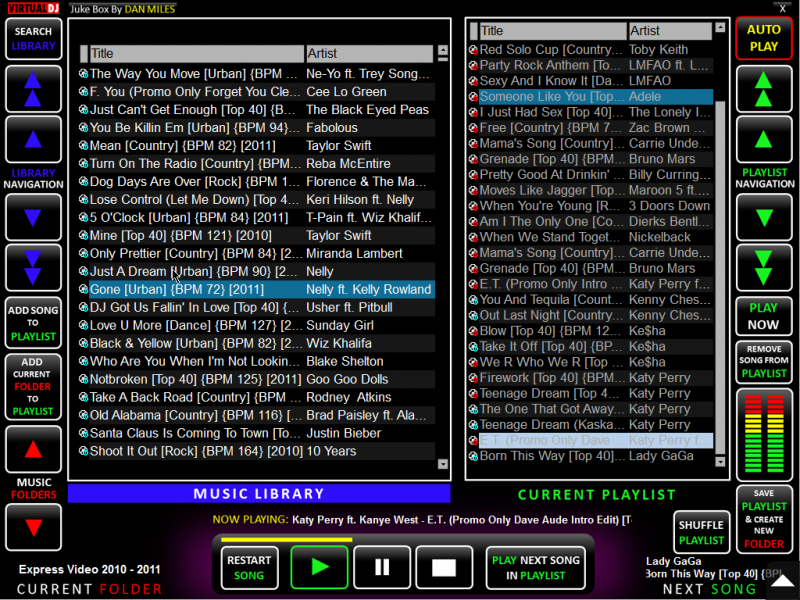
Task: Click the VirtualDJ logo
Action: point(34,8)
